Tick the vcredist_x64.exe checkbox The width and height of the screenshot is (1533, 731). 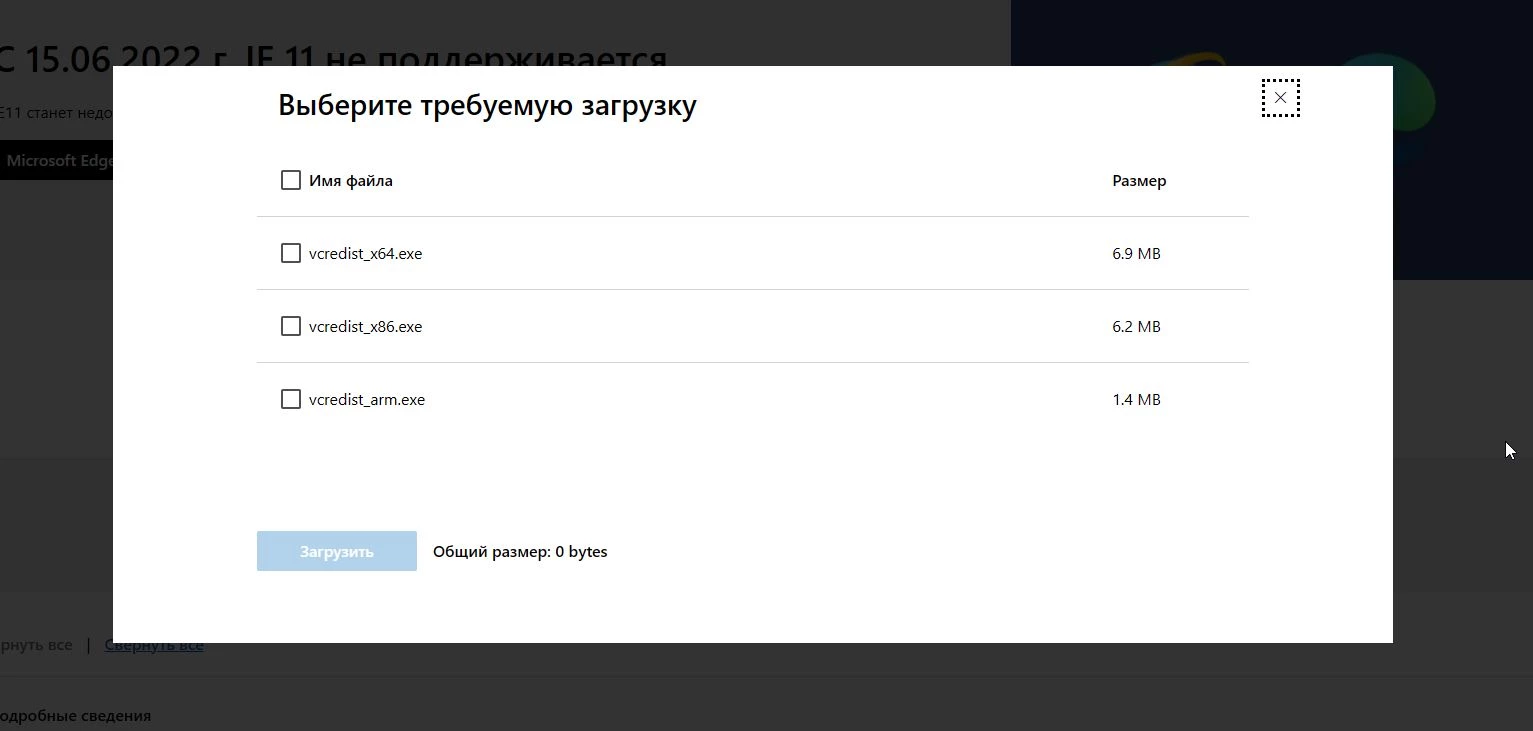pos(291,253)
